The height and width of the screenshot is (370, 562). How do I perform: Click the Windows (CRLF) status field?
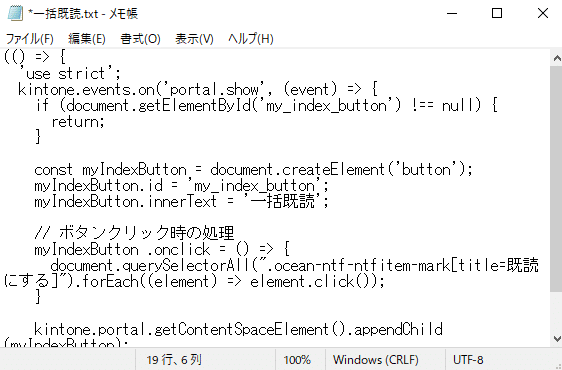click(376, 360)
